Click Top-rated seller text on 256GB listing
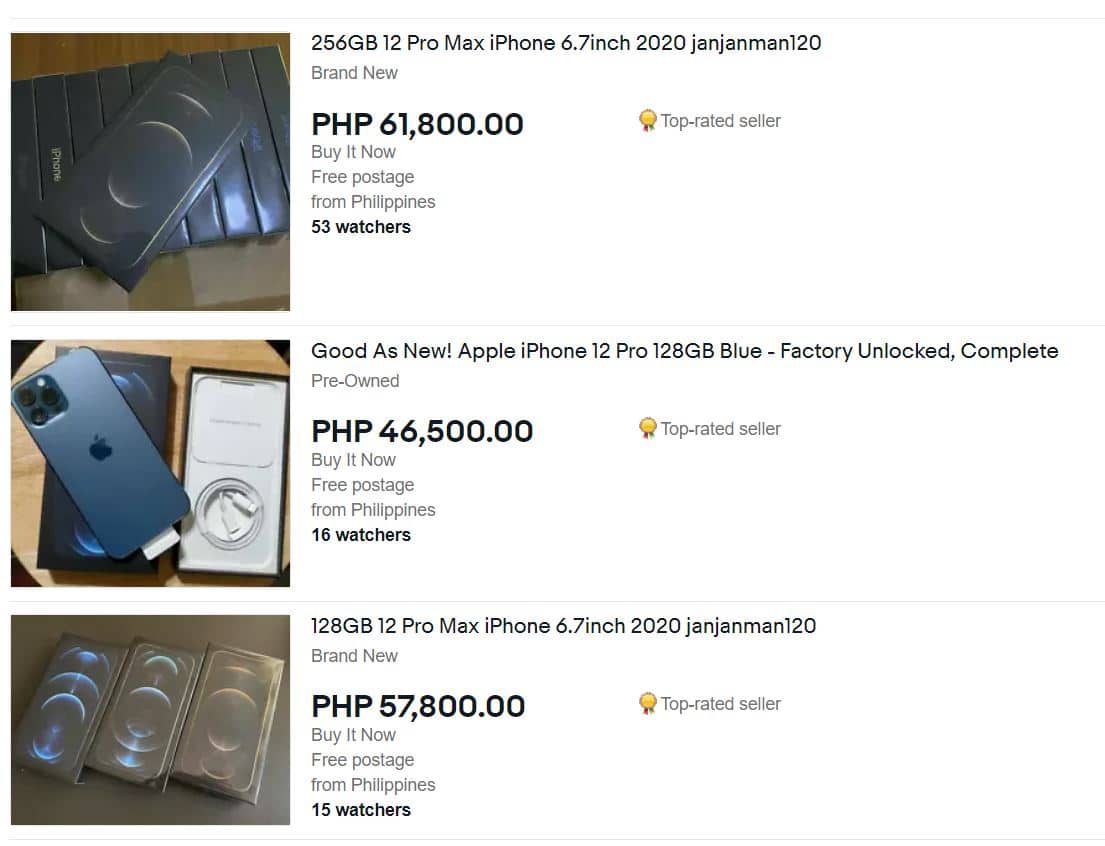 click(720, 121)
